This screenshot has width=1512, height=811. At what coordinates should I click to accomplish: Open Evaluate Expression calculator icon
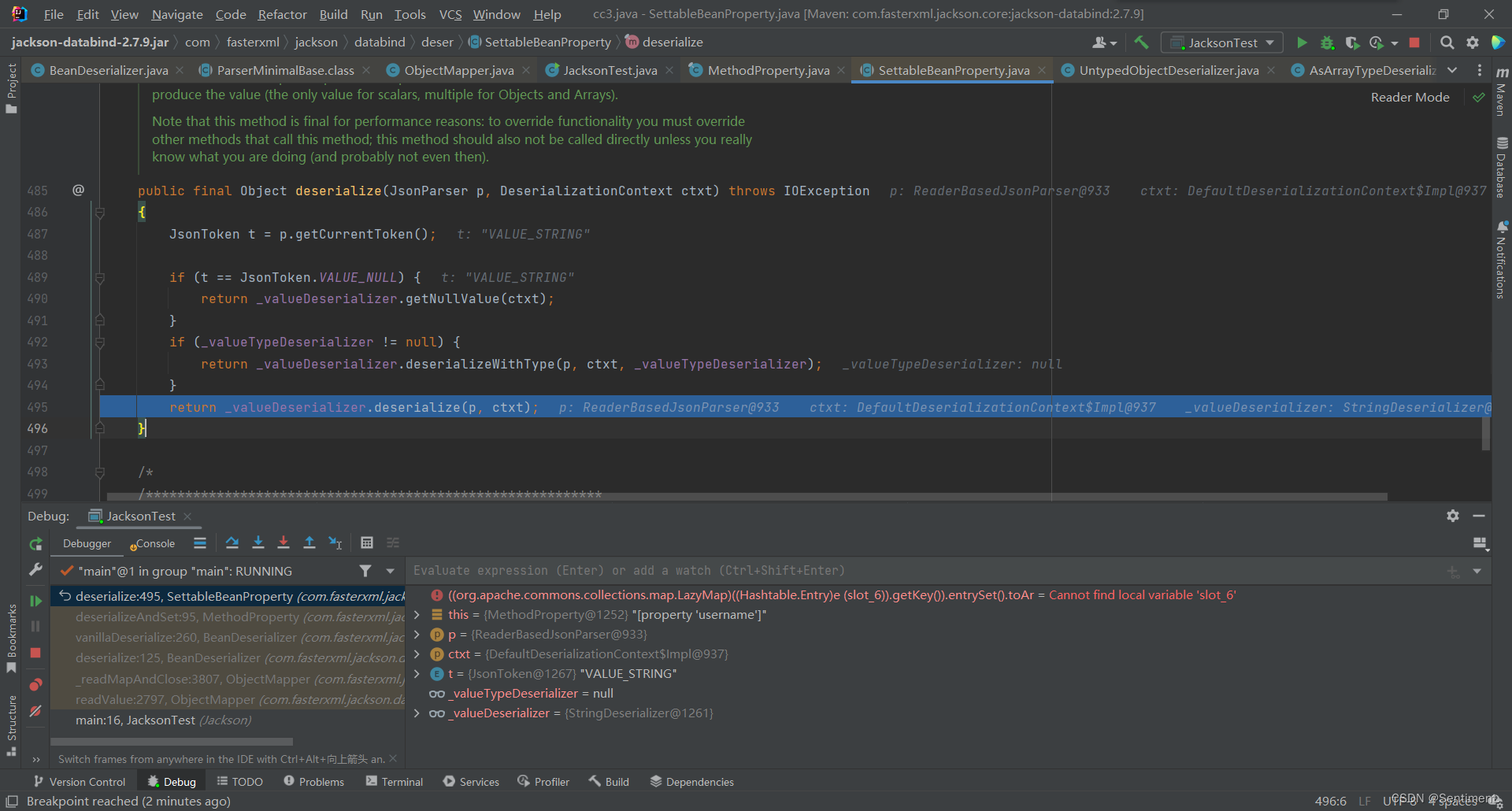coord(367,543)
